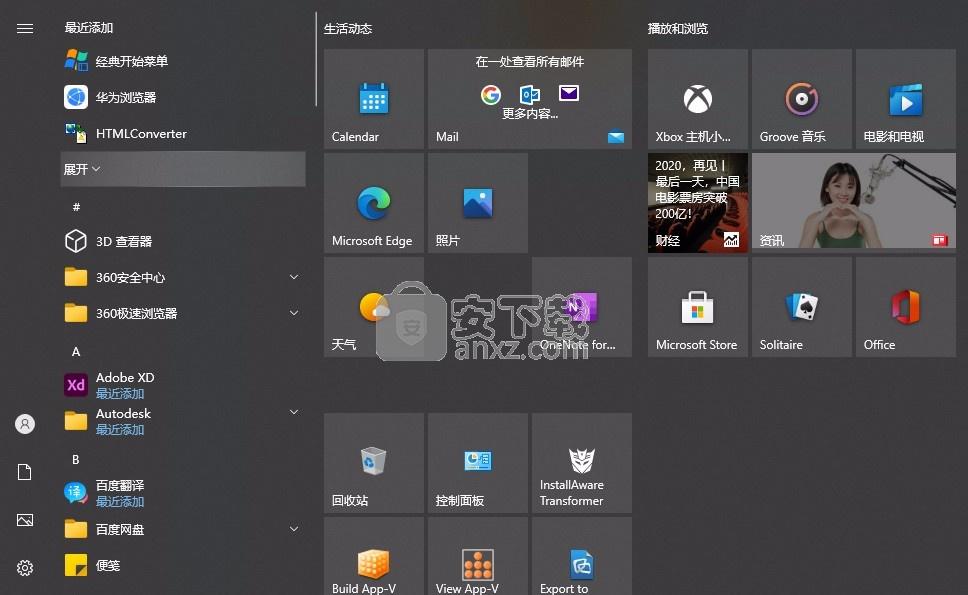Open the Autodesk folder entry
The image size is (968, 595).
(183, 421)
